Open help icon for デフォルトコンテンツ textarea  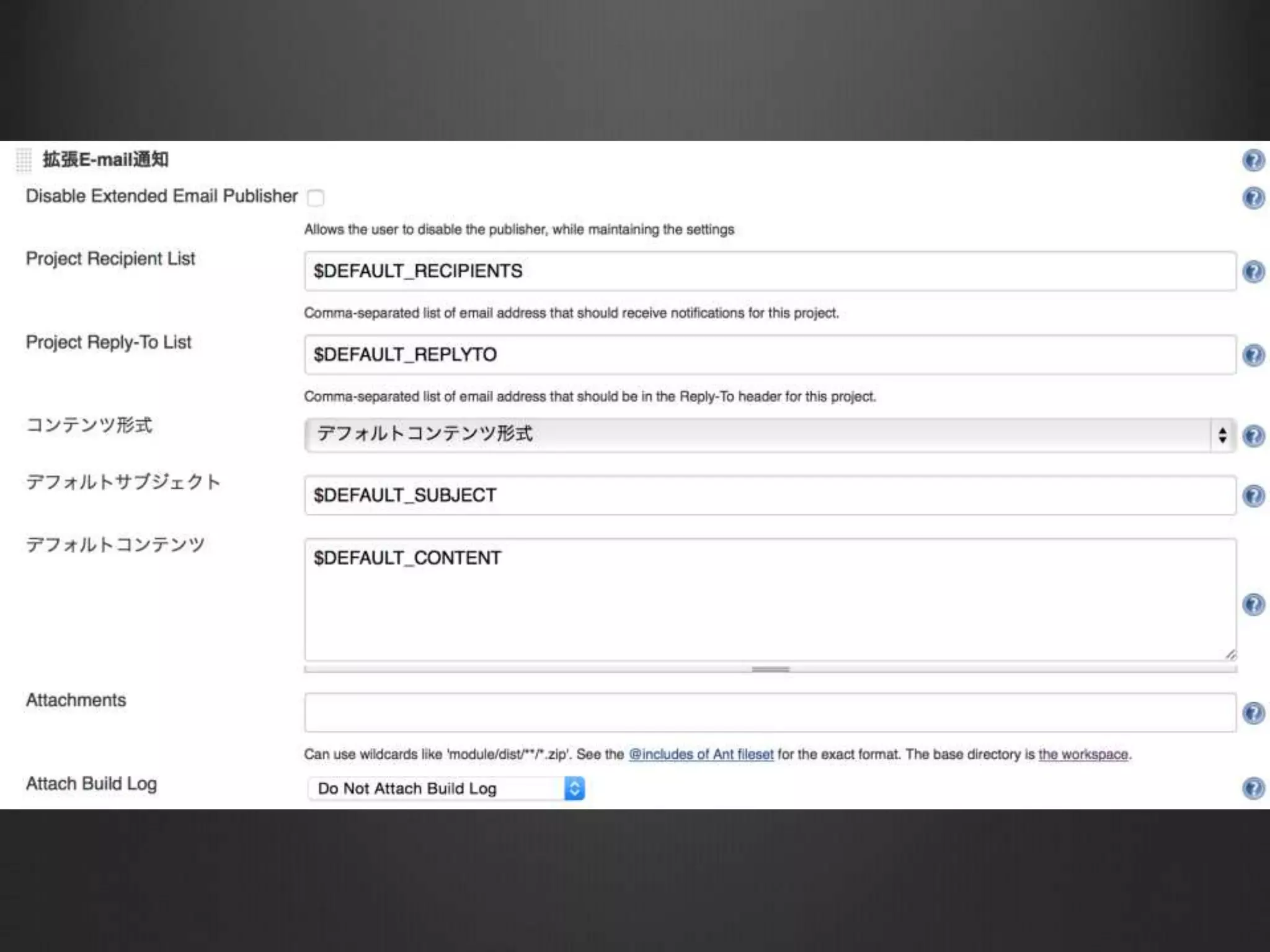pyautogui.click(x=1253, y=604)
